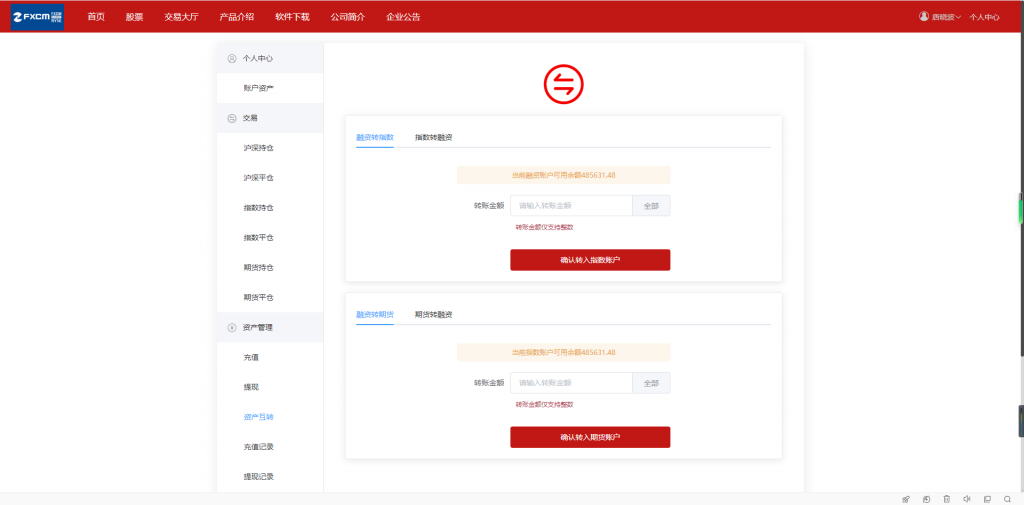Select 沪深持仓 in the sidebar

259,148
